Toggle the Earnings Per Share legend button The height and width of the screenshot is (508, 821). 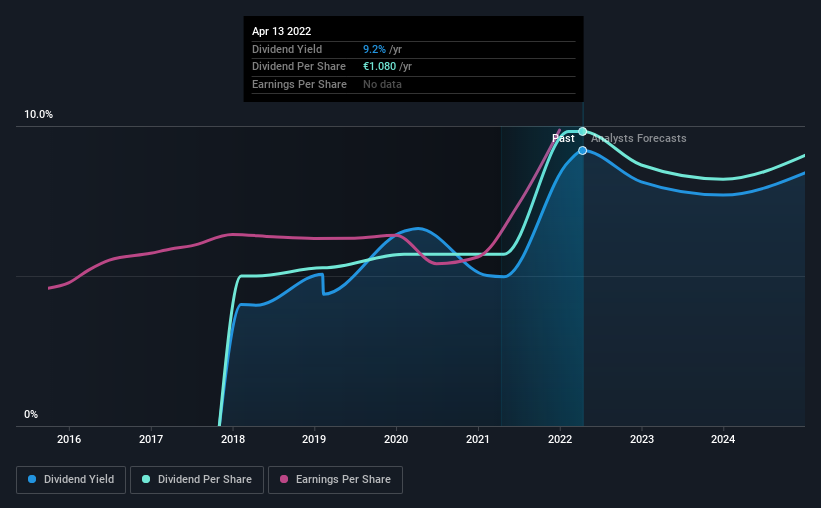[x=335, y=480]
